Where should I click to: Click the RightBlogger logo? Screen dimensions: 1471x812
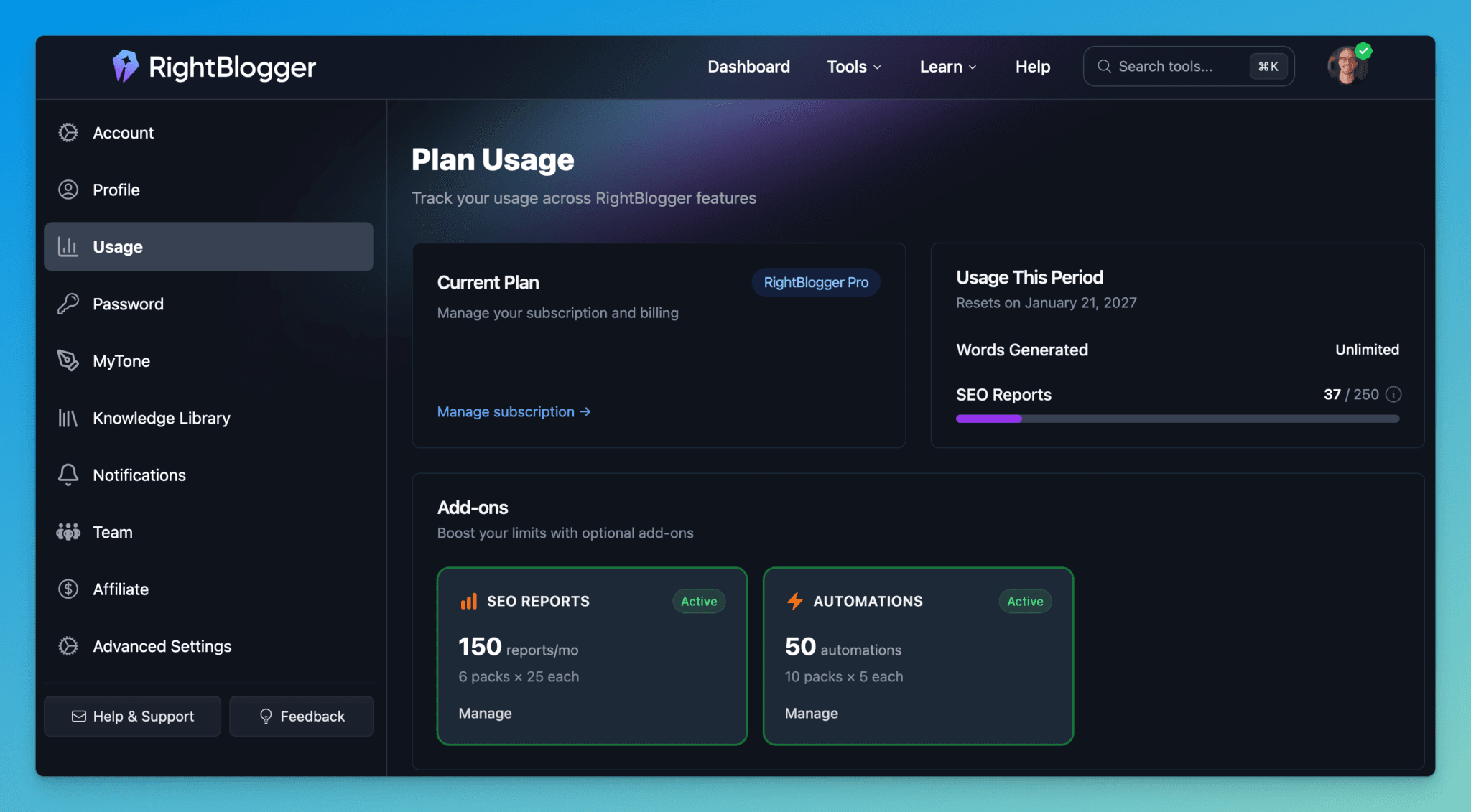[213, 66]
